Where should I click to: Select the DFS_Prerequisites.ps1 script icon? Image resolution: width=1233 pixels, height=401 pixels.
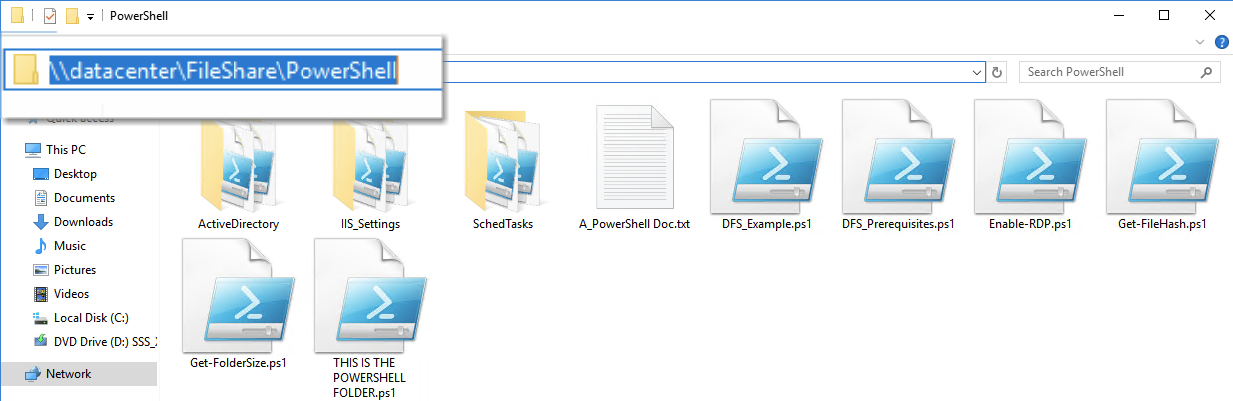click(x=898, y=155)
